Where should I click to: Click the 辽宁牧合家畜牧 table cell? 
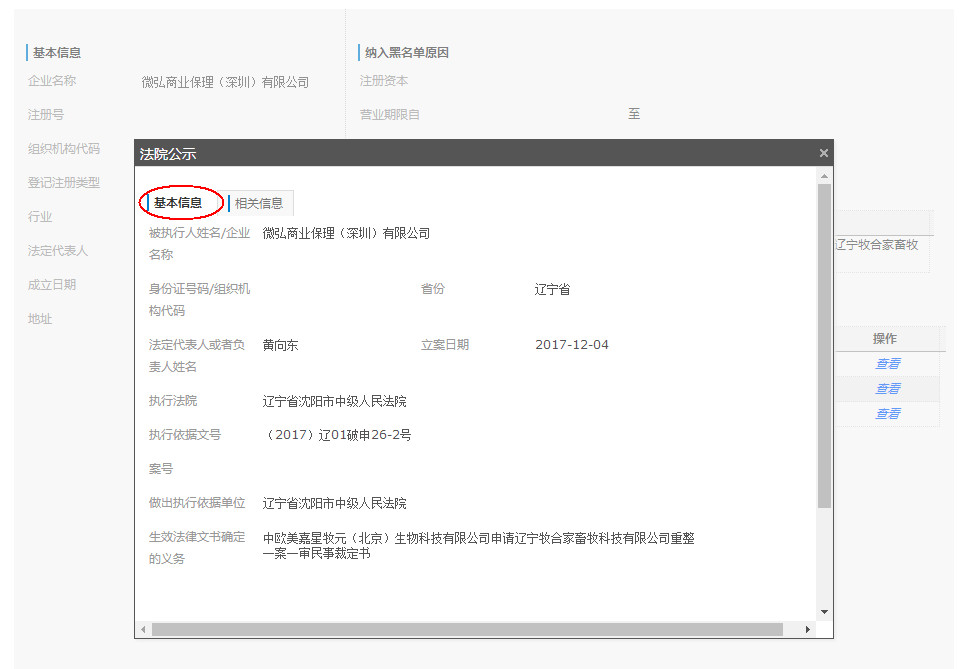pyautogui.click(x=877, y=244)
